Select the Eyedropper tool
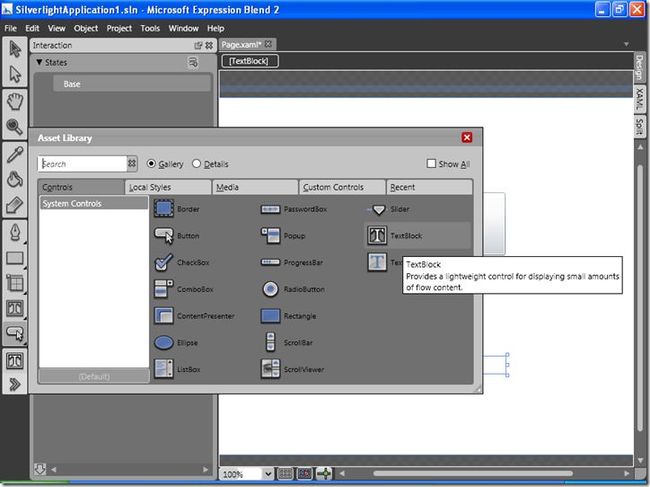This screenshot has height=487, width=650. [x=15, y=154]
